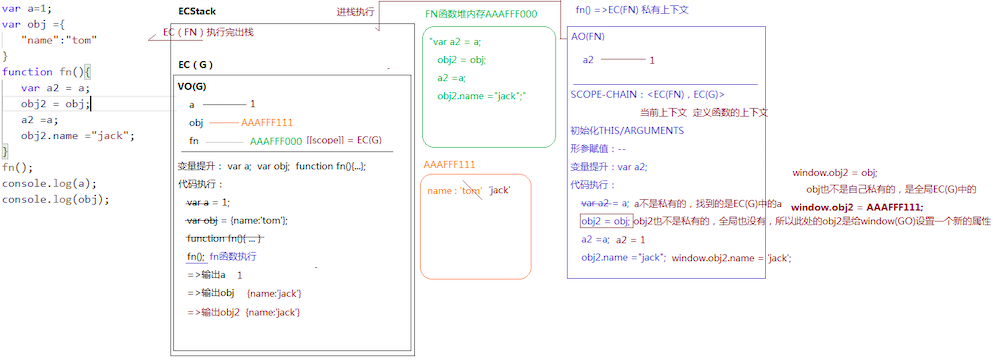Screen dimensions: 996x363
Task: Click the "window.obj2.name = 'jack';" annotation
Action: click(x=731, y=257)
